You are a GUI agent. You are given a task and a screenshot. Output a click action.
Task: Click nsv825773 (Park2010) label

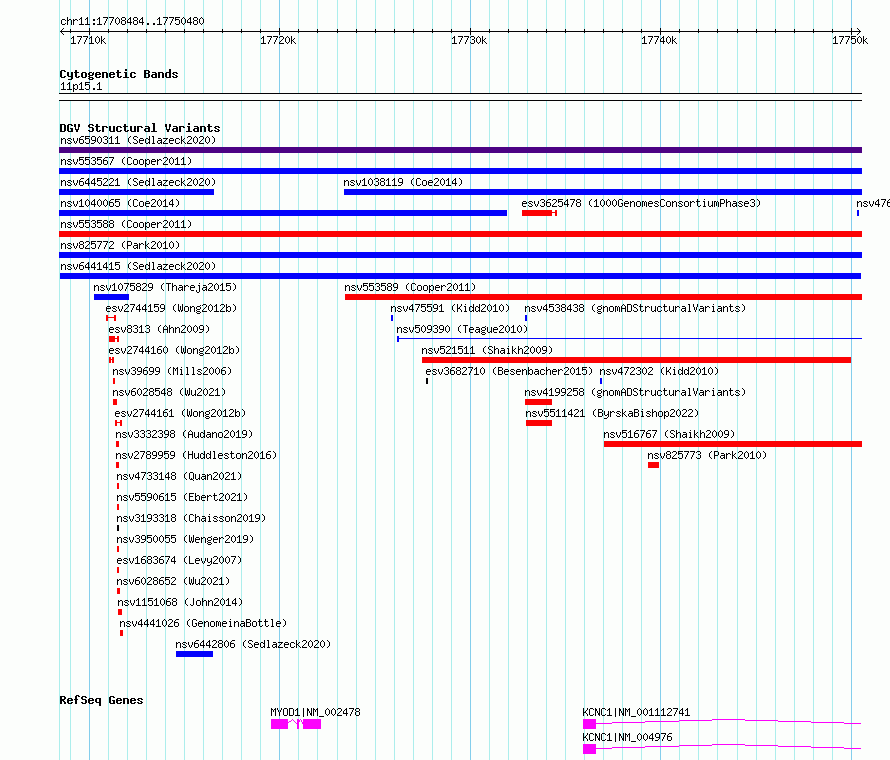707,455
